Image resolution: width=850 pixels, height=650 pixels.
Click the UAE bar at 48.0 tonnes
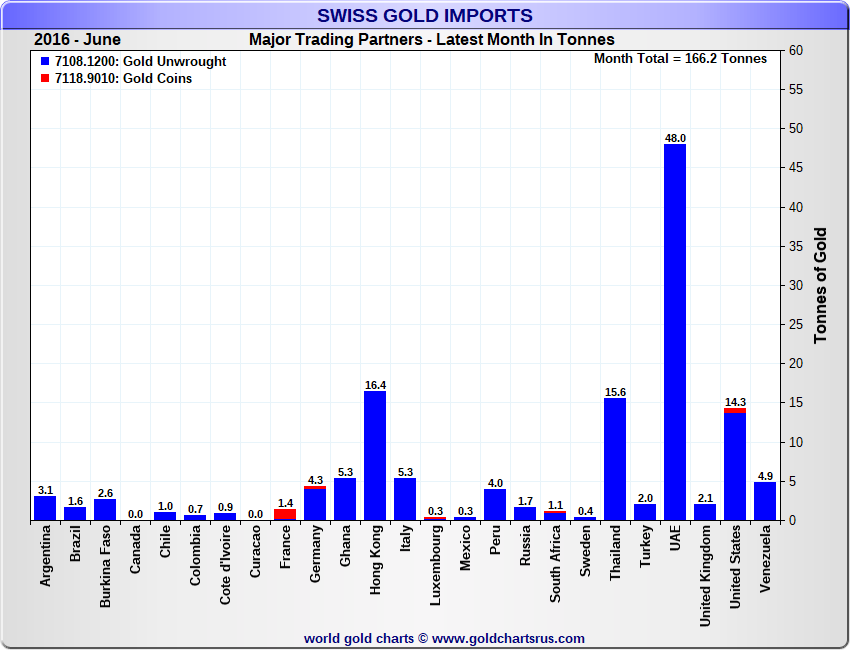pyautogui.click(x=675, y=332)
